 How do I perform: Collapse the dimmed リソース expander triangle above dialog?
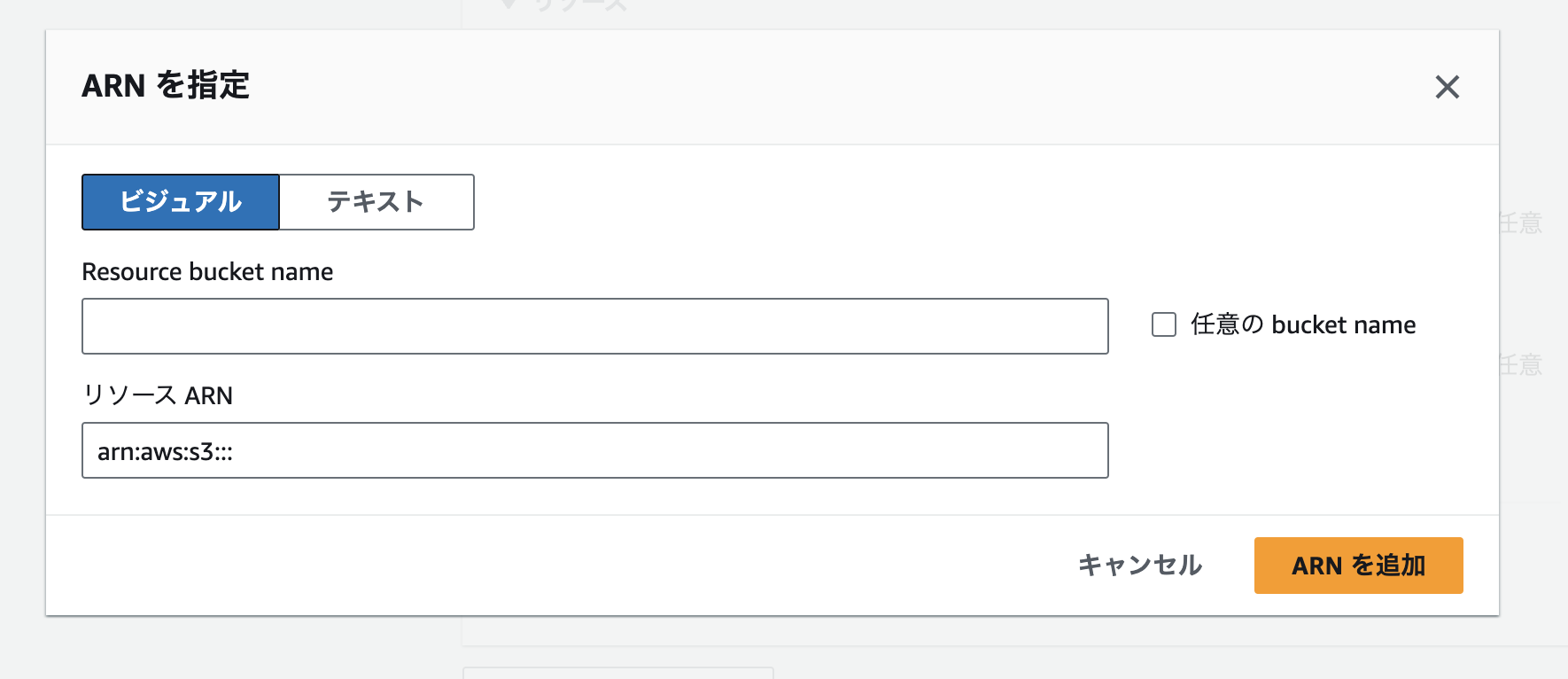coord(508,4)
